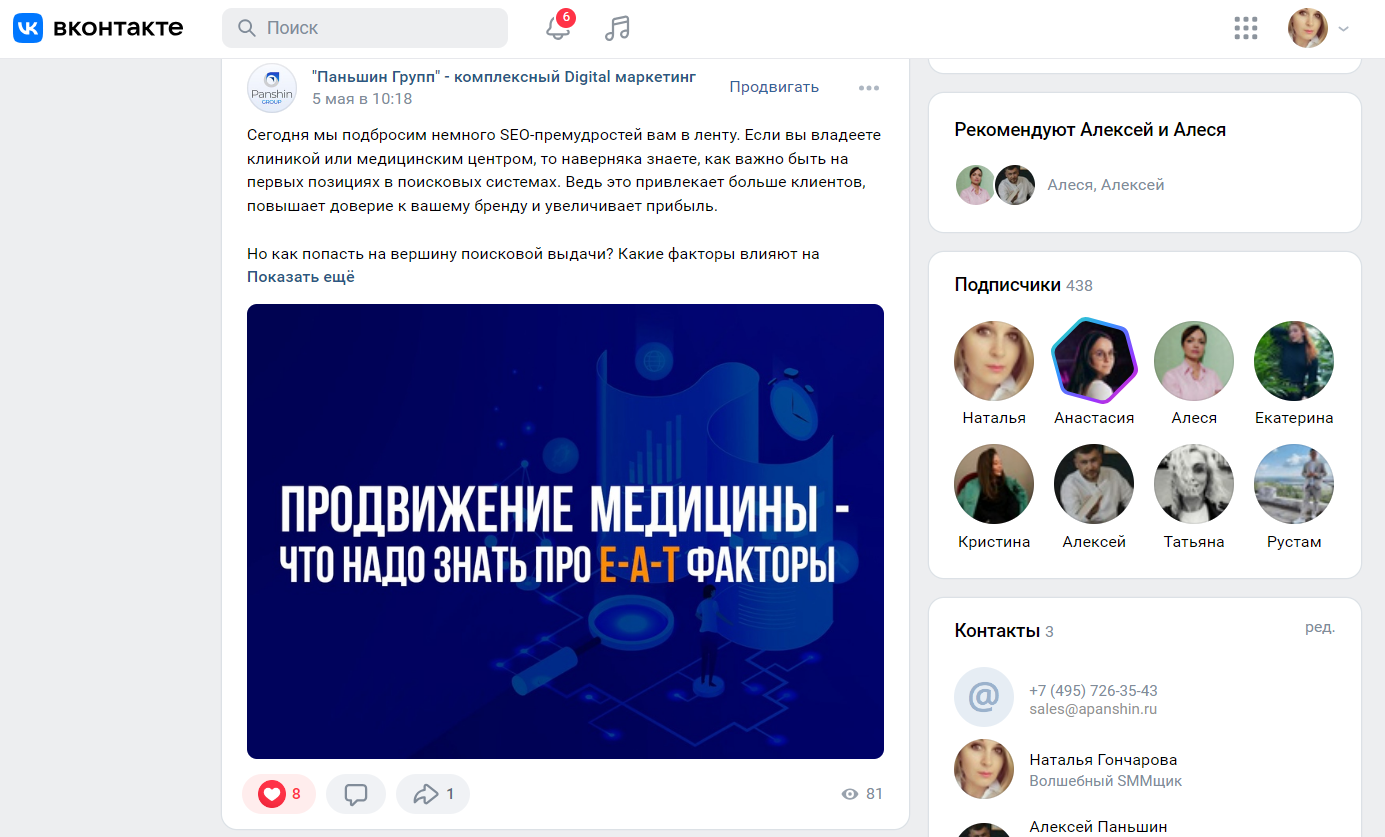Viewport: 1385px width, 837px height.
Task: Click the recommenders' names "Алеся, Алексей"
Action: click(x=1106, y=185)
